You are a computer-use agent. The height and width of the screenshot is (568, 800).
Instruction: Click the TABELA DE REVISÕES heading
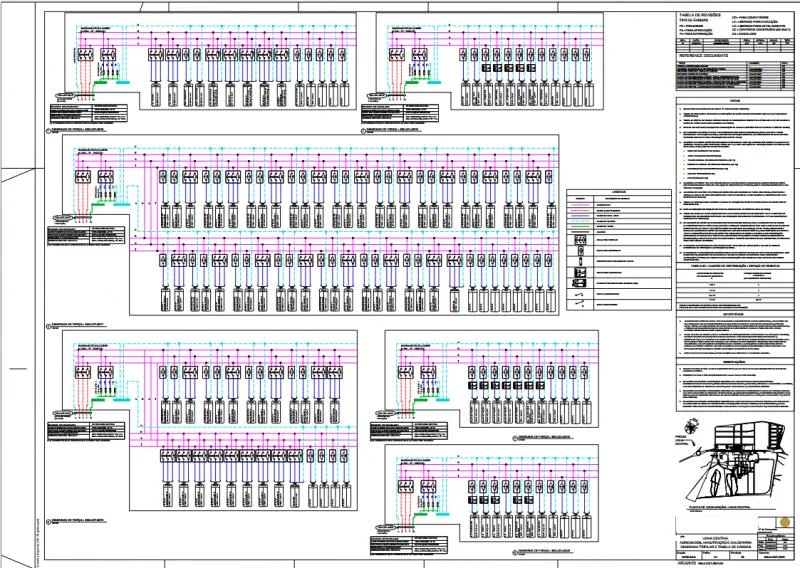pyautogui.click(x=700, y=17)
